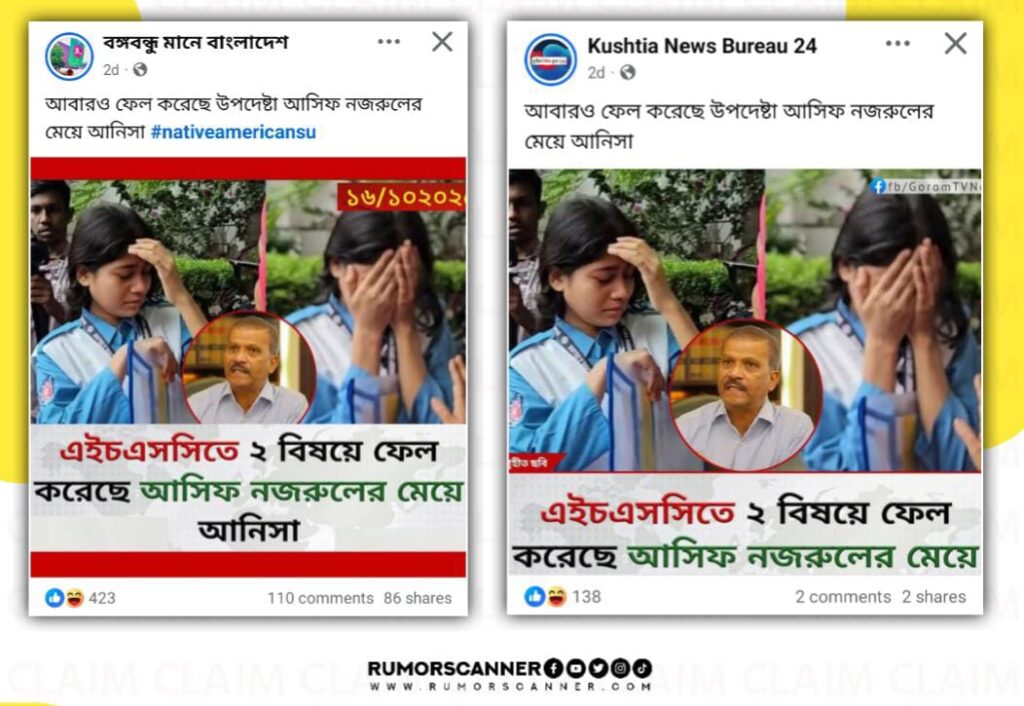This screenshot has width=1024, height=706.
Task: Open the right post's news image
Action: click(744, 372)
